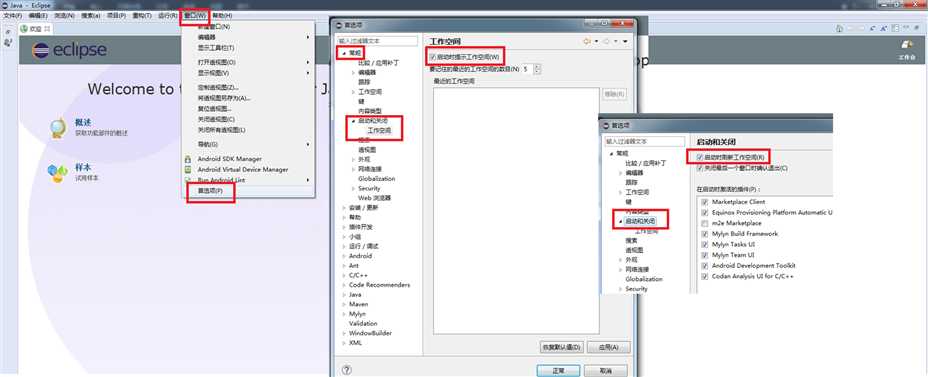This screenshot has height=377, width=928.
Task: Click the 取消 button
Action: click(x=605, y=370)
